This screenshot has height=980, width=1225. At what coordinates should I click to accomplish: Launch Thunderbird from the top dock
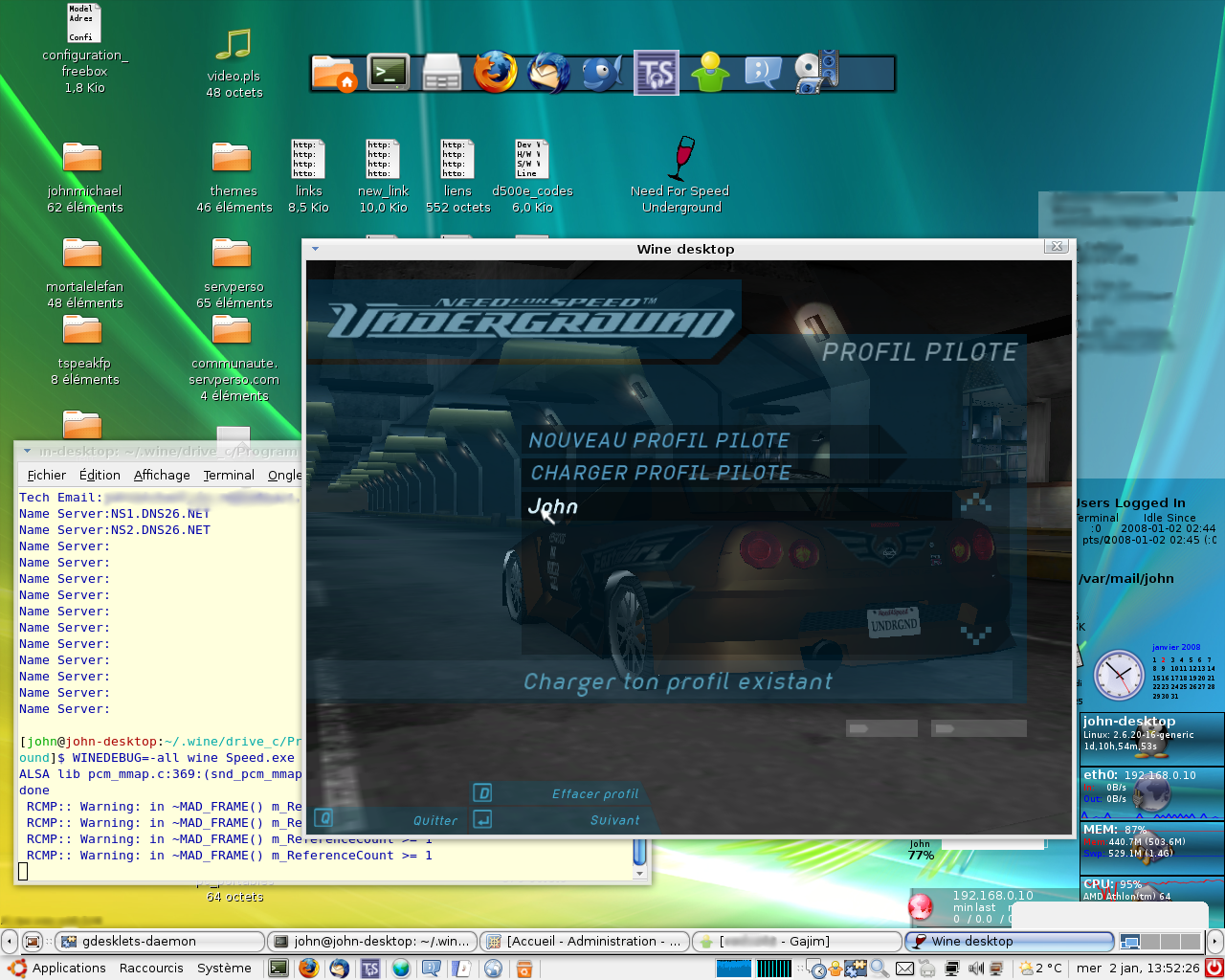click(549, 72)
